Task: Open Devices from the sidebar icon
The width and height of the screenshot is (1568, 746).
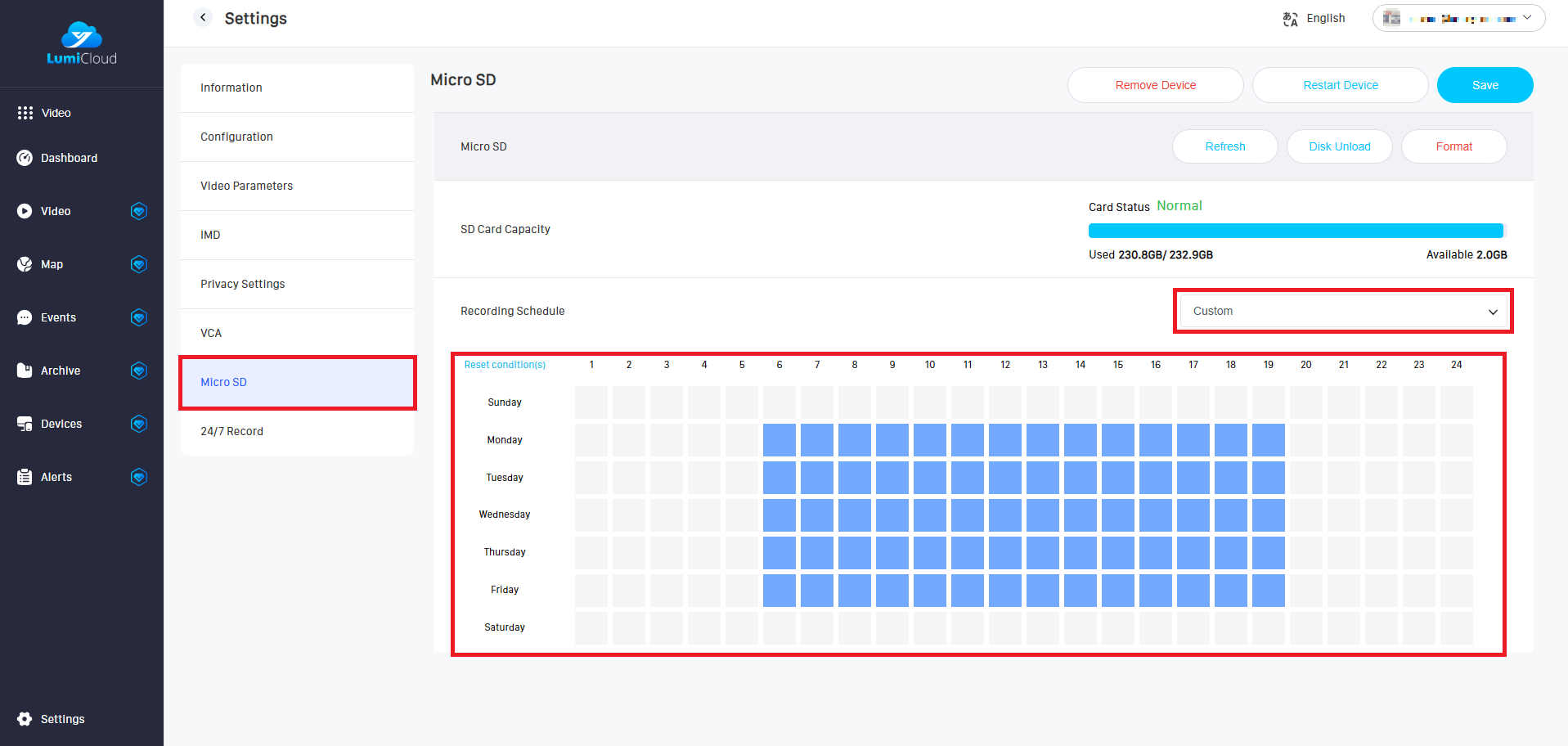Action: point(25,424)
